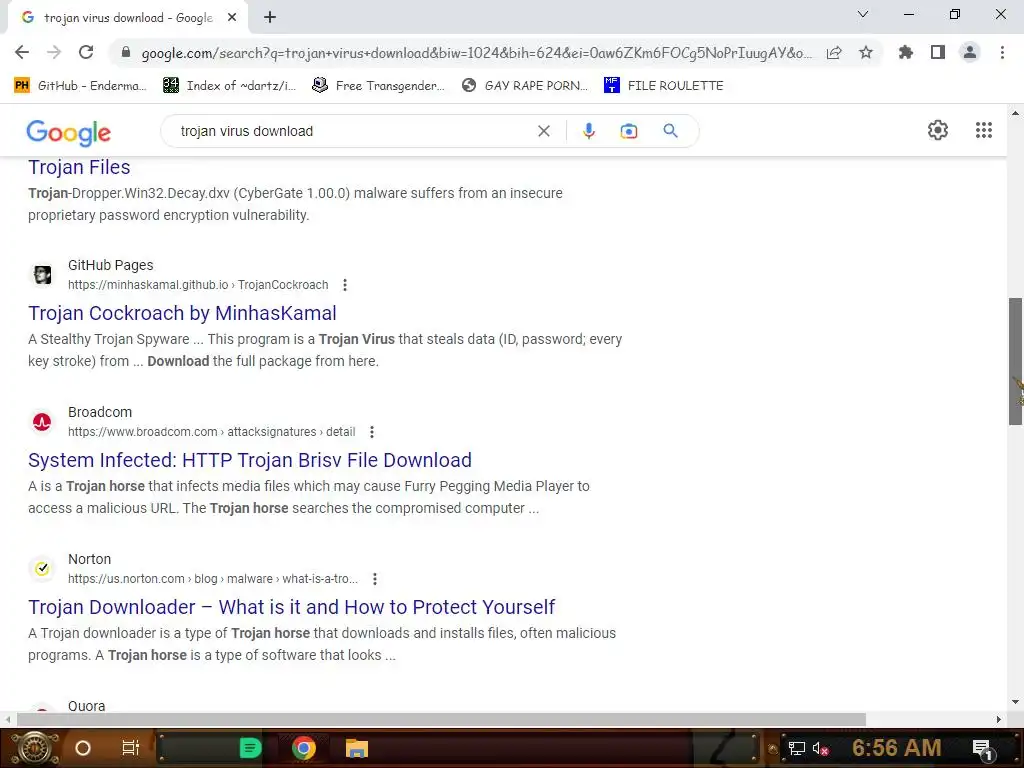Open more options for GitHub Pages result
Image resolution: width=1024 pixels, height=768 pixels.
345,285
